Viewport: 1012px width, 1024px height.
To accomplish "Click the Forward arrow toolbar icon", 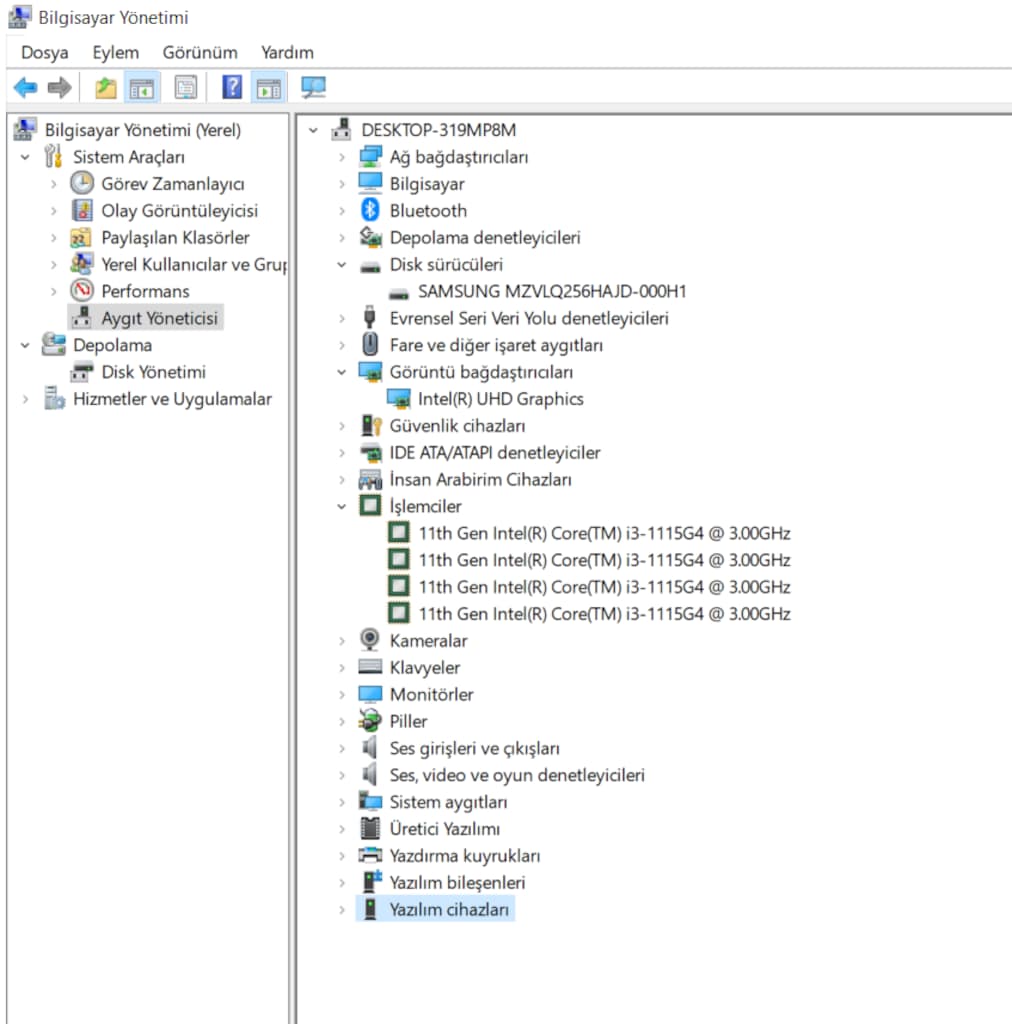I will point(59,88).
